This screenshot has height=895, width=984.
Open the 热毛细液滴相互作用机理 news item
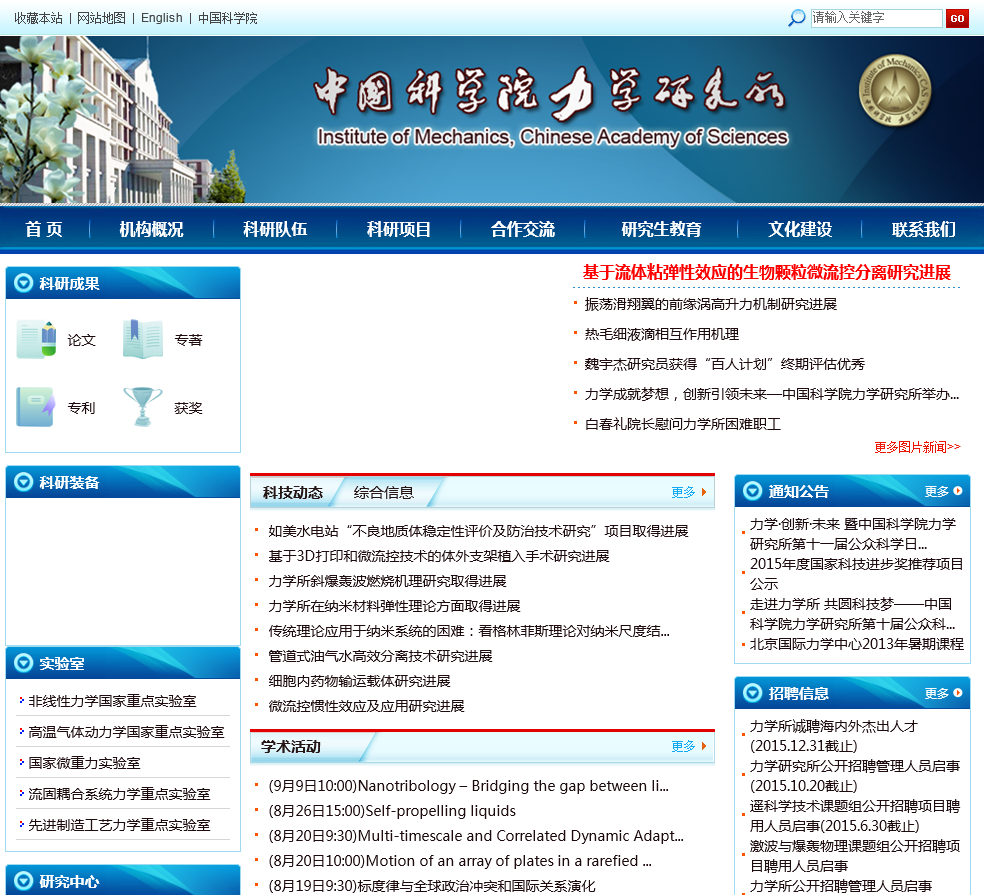[x=661, y=334]
